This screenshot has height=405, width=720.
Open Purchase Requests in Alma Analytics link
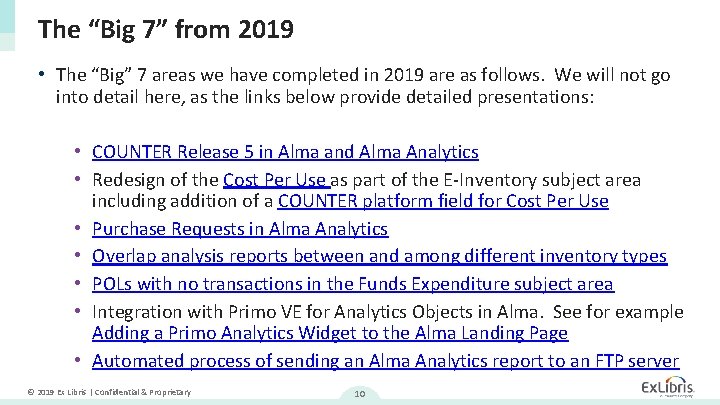click(x=240, y=229)
